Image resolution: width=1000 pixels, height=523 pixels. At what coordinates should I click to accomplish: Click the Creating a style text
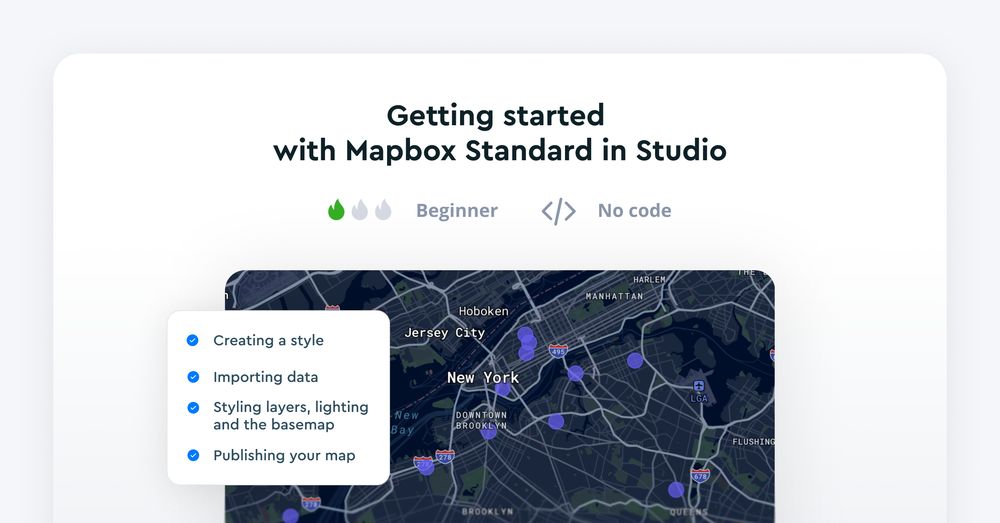point(268,341)
